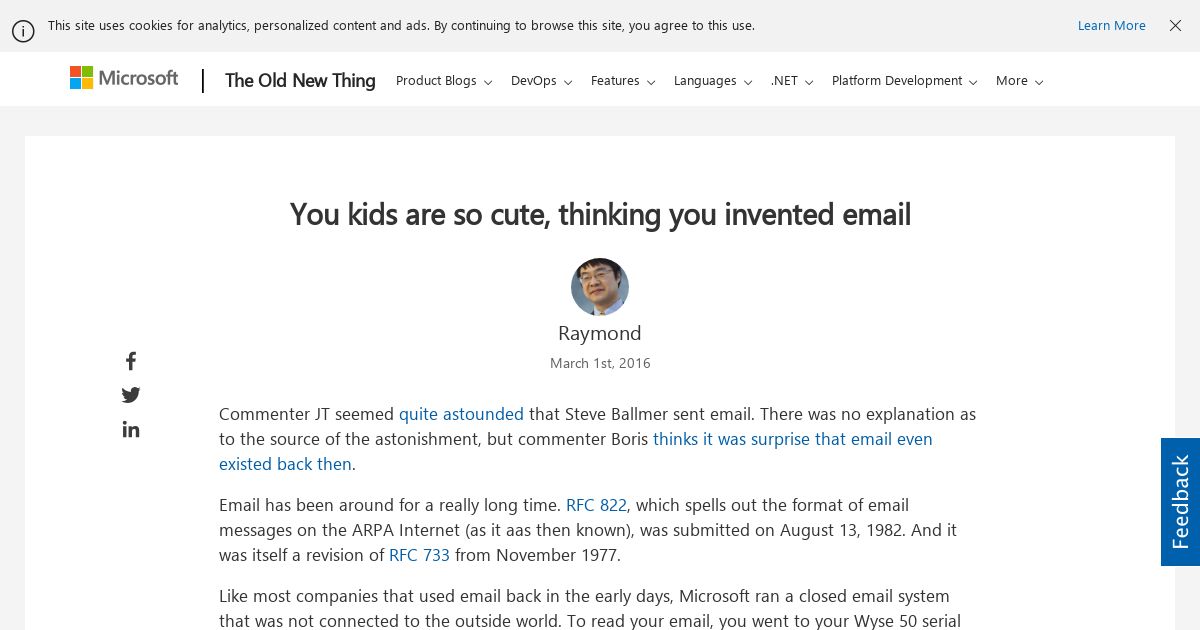Click the Microsoft logo
Viewport: 1200px width, 630px height.
[124, 78]
